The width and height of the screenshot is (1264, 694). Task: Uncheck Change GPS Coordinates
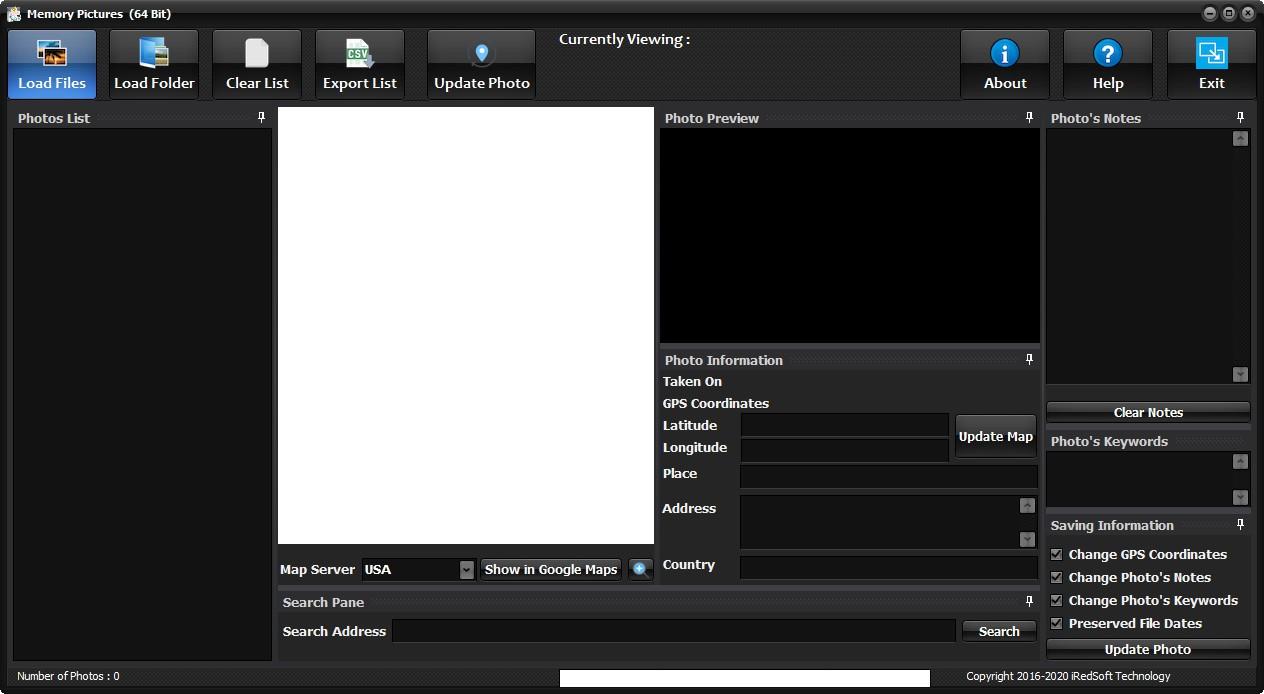click(x=1056, y=554)
